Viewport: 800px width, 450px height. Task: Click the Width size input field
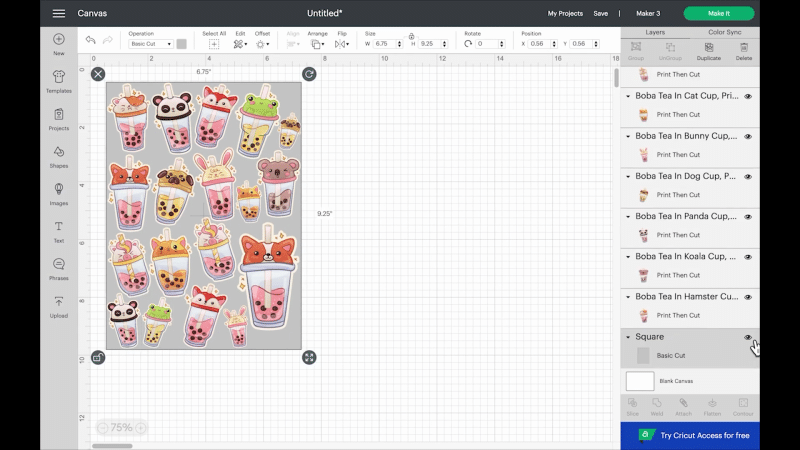tap(384, 44)
